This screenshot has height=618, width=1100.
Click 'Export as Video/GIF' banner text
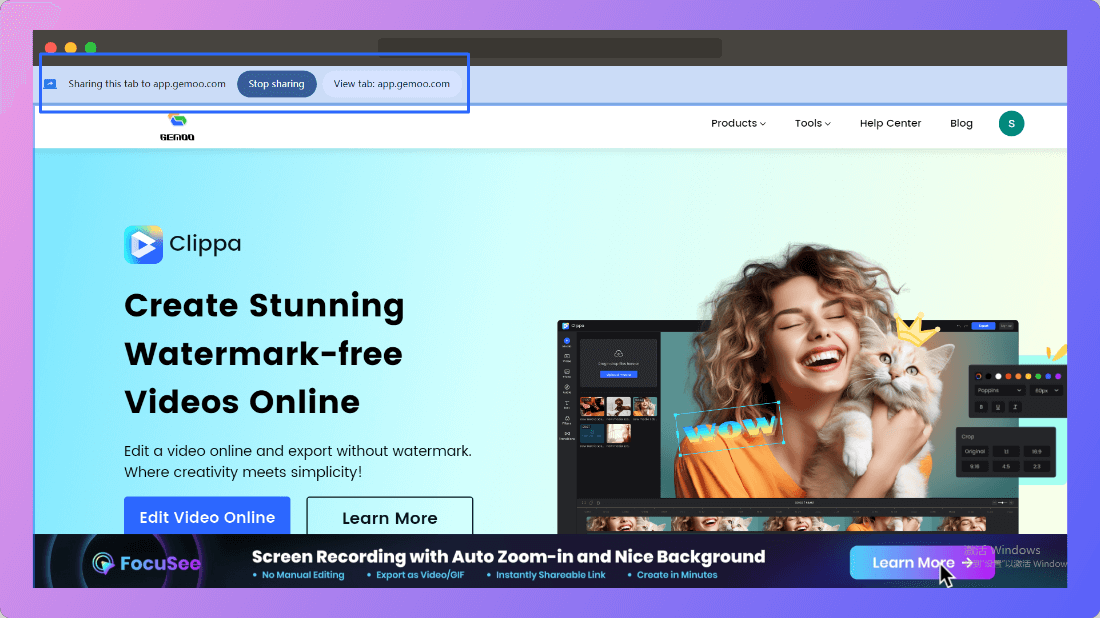(x=420, y=575)
